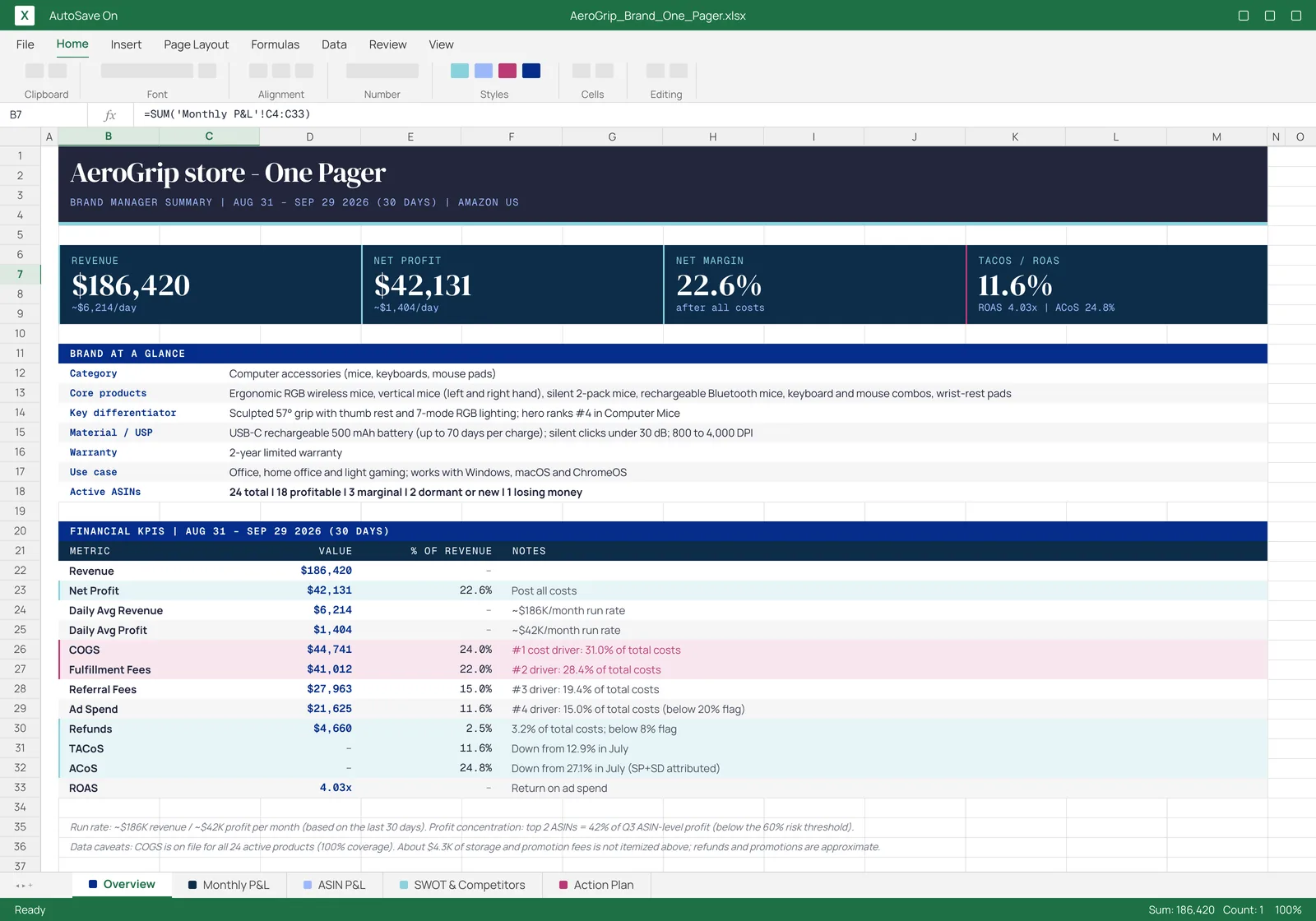
Task: Click the $42,131 net profit card value
Action: point(423,285)
